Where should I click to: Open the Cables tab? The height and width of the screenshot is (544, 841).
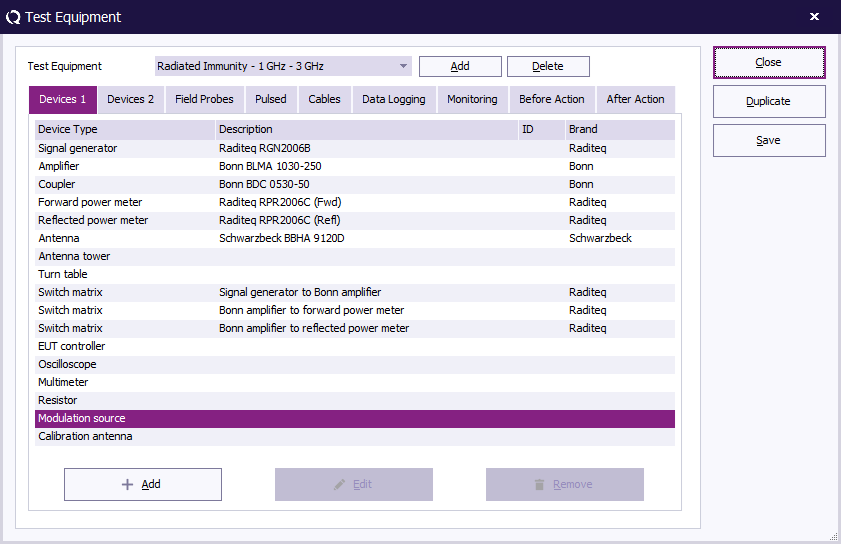(324, 99)
